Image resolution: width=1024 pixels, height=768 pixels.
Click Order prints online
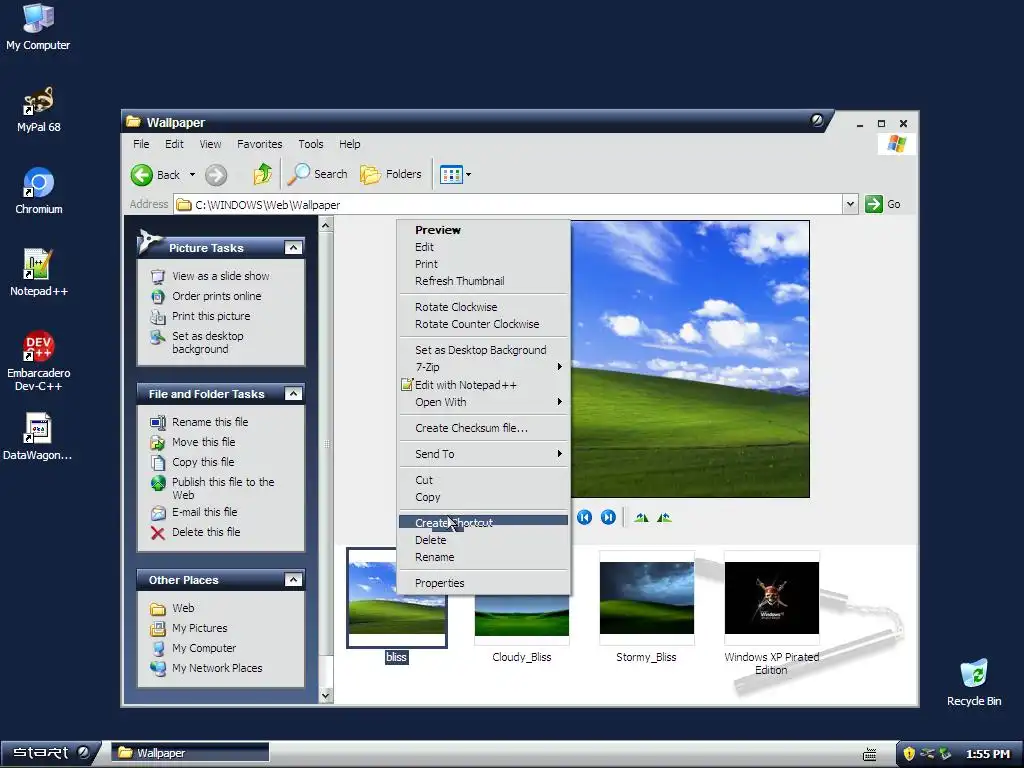[216, 296]
